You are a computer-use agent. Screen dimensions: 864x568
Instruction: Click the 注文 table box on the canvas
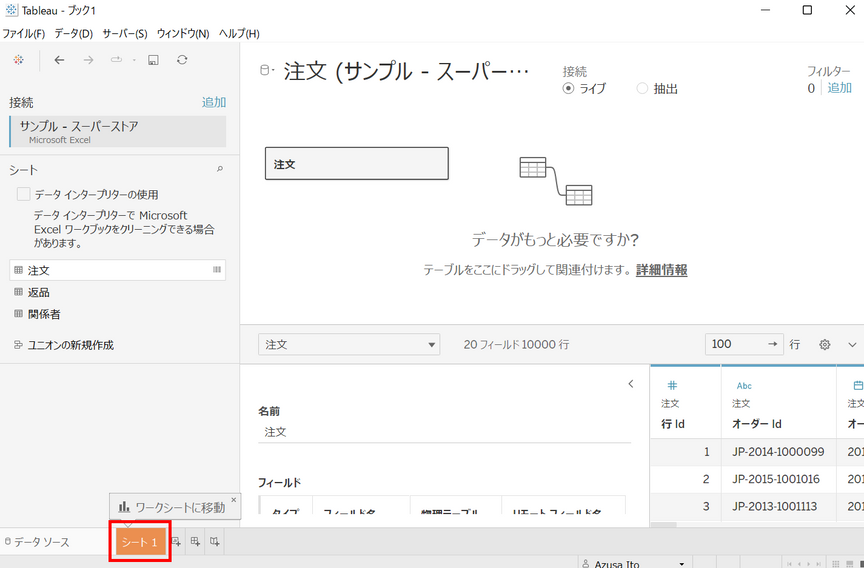(357, 164)
